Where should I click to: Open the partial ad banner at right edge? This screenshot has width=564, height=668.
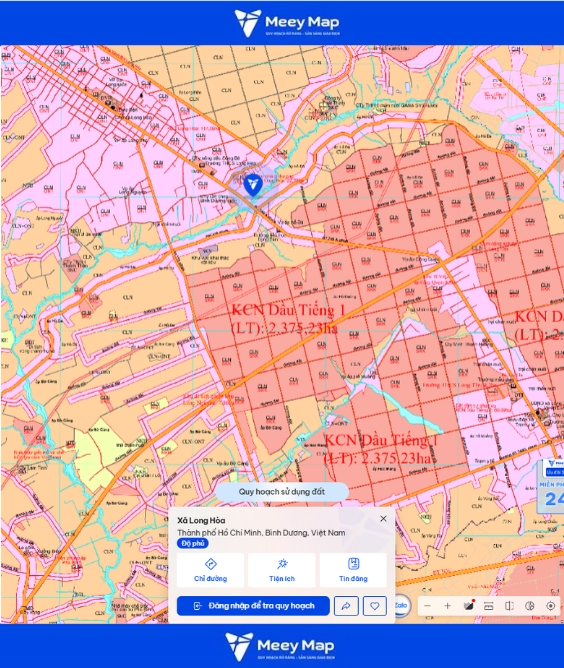[552, 484]
